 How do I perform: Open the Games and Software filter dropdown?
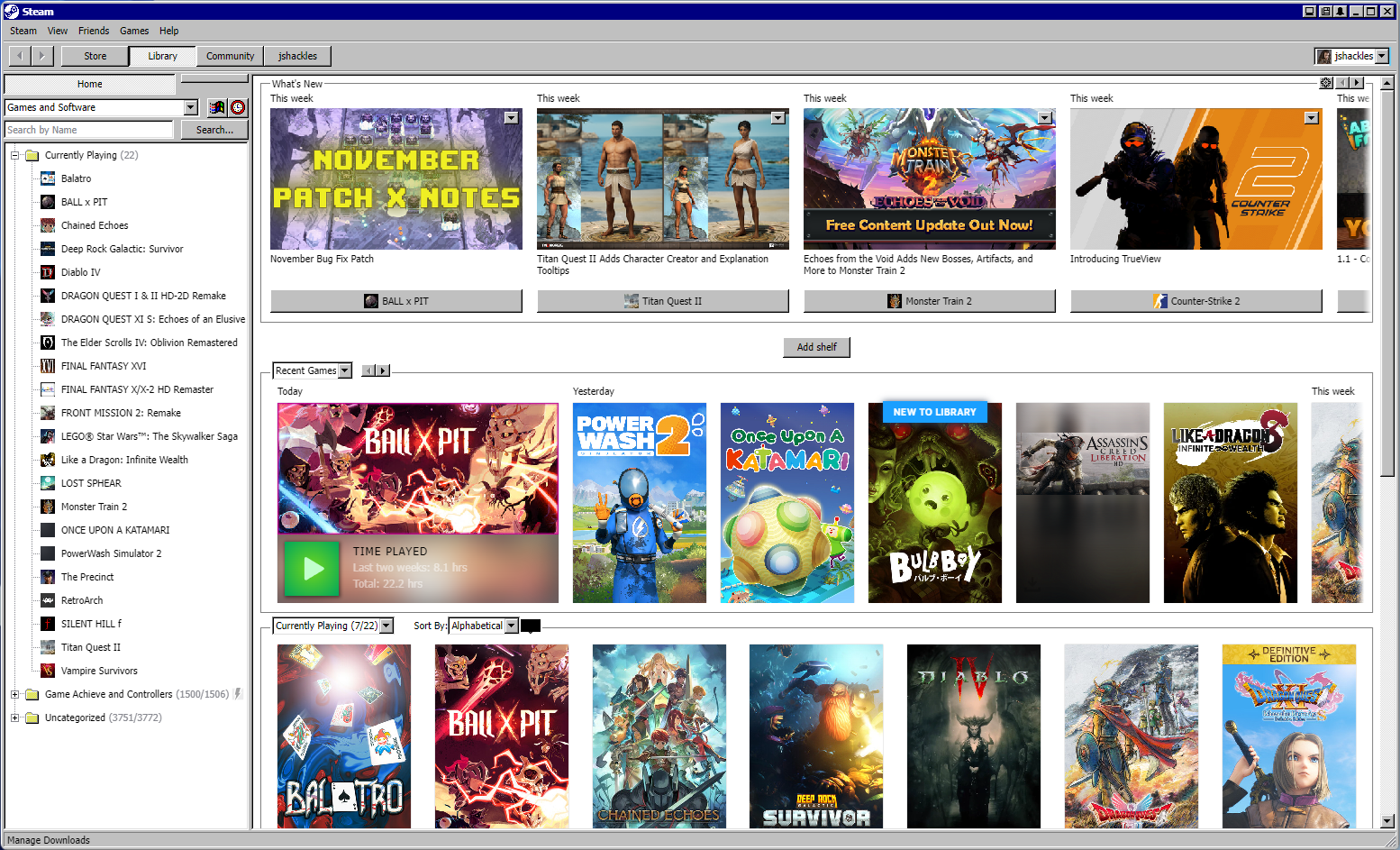coord(190,107)
